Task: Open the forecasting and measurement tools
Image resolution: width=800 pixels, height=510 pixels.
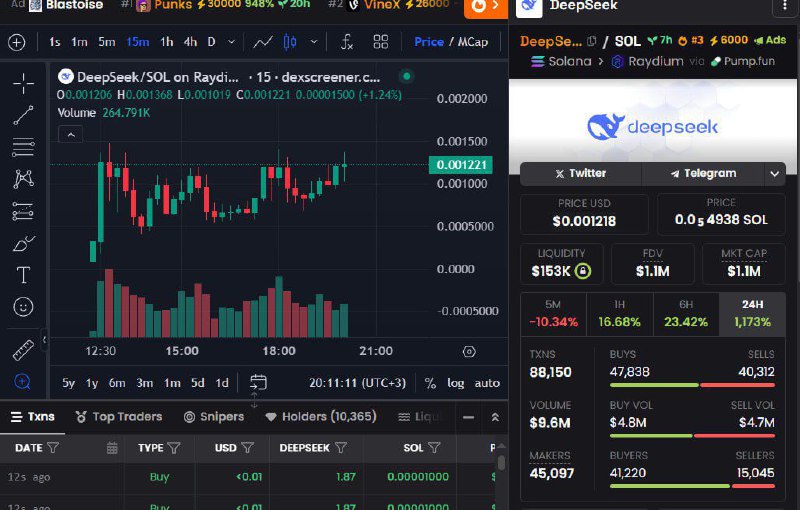Action: coord(23,211)
